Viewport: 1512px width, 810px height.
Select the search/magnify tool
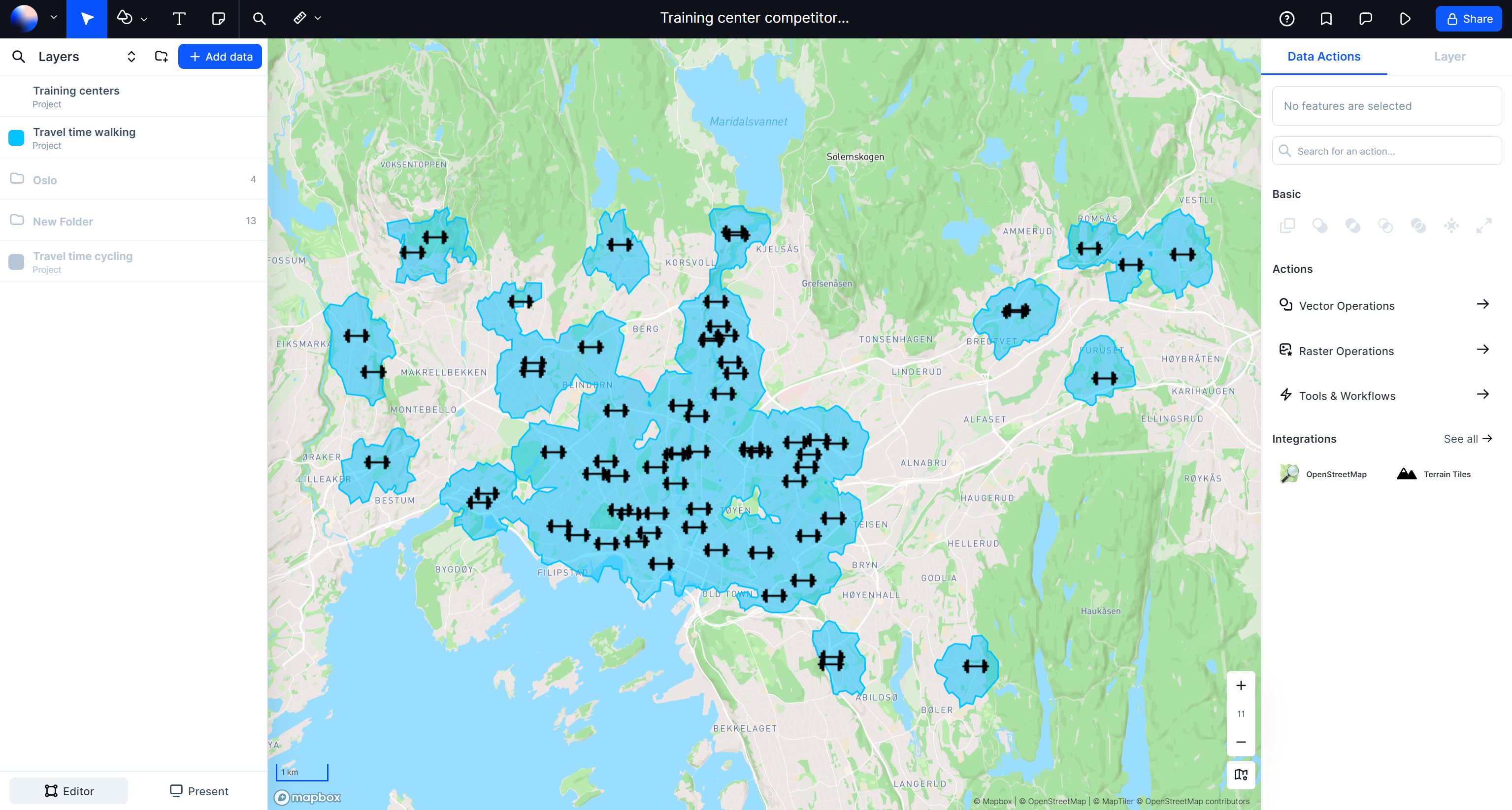pos(258,19)
